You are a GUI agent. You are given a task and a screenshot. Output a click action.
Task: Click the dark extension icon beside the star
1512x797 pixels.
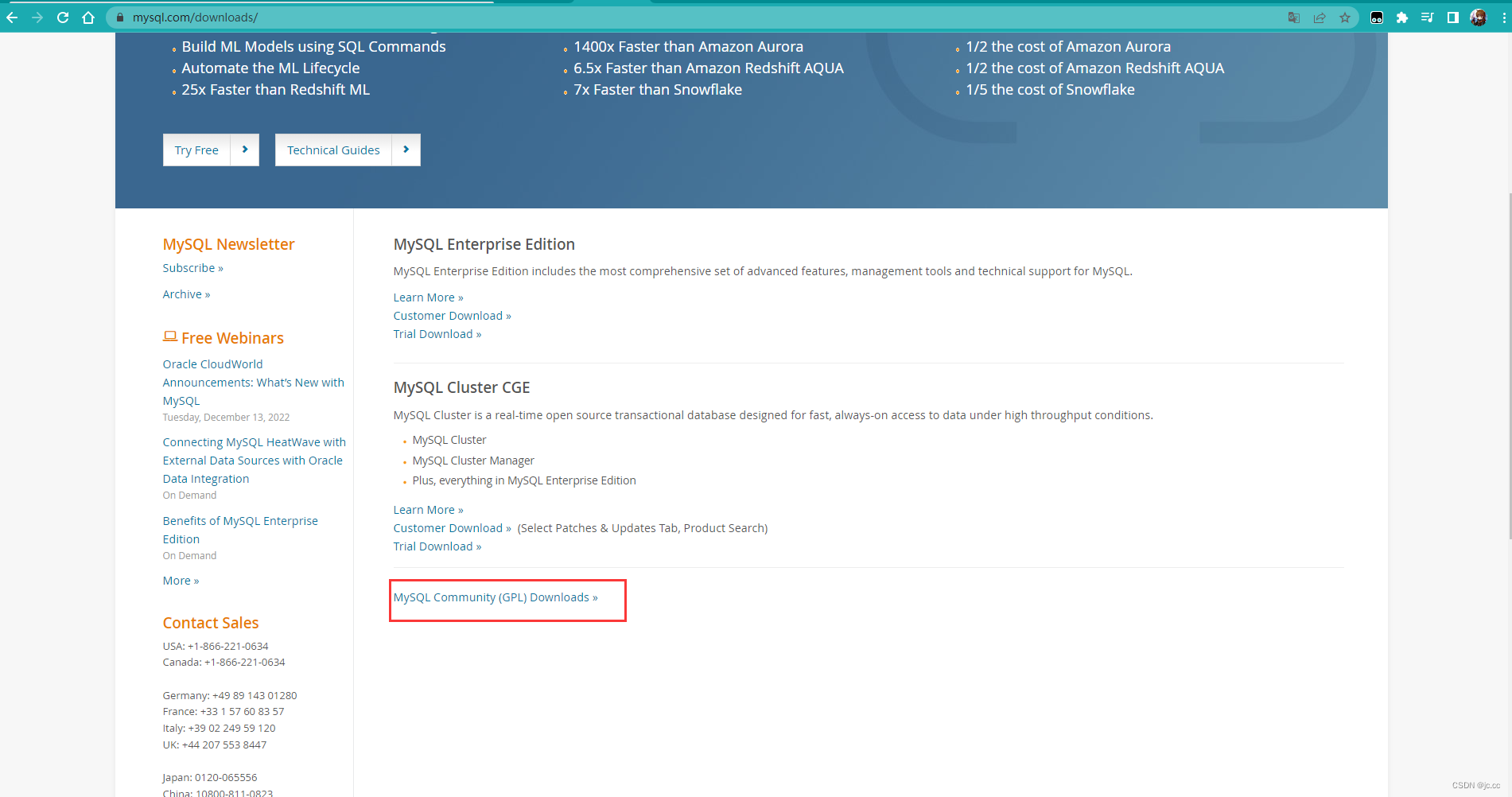click(x=1377, y=17)
